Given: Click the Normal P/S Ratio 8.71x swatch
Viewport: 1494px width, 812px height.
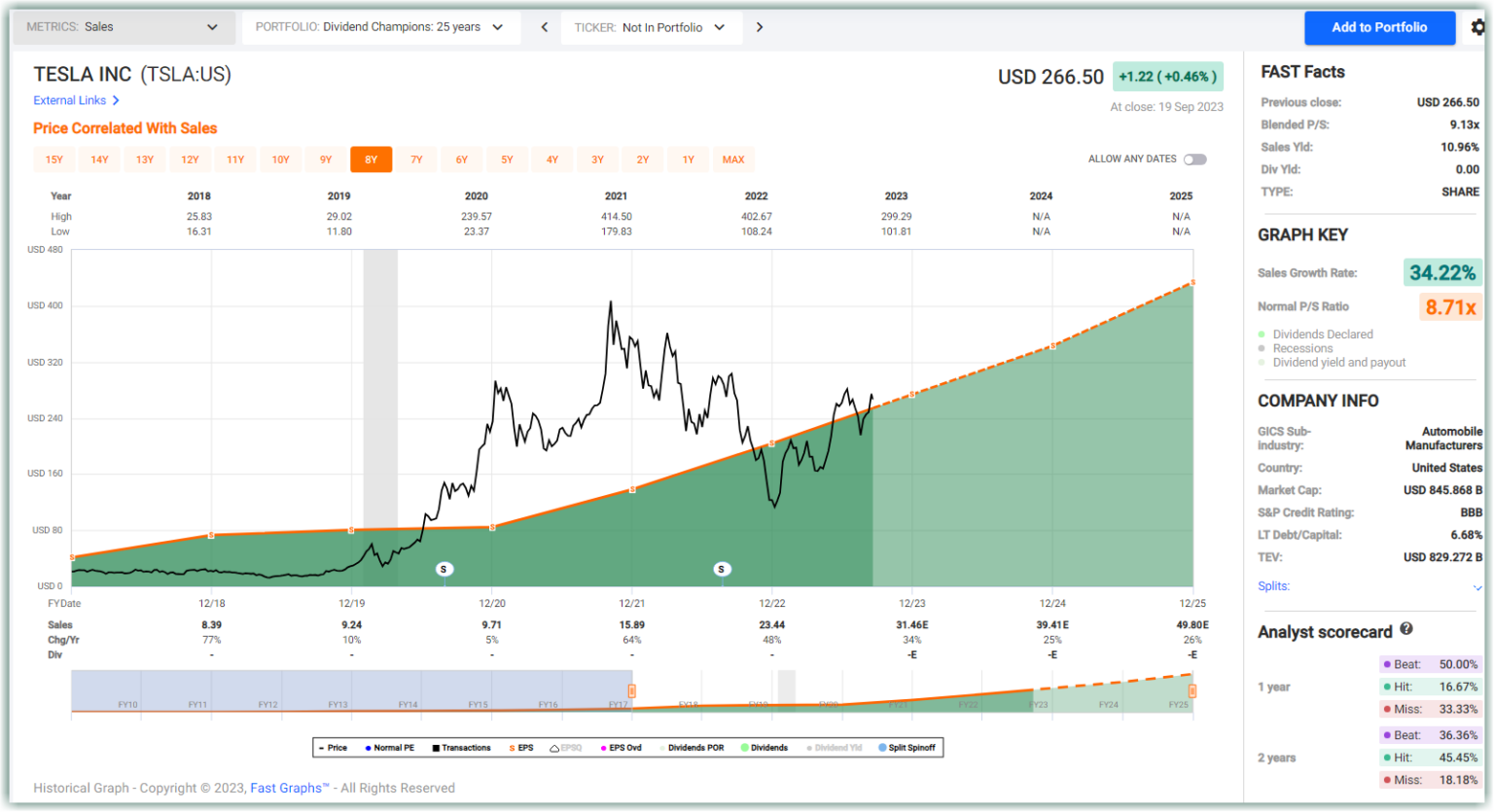Looking at the screenshot, I should (x=1451, y=307).
